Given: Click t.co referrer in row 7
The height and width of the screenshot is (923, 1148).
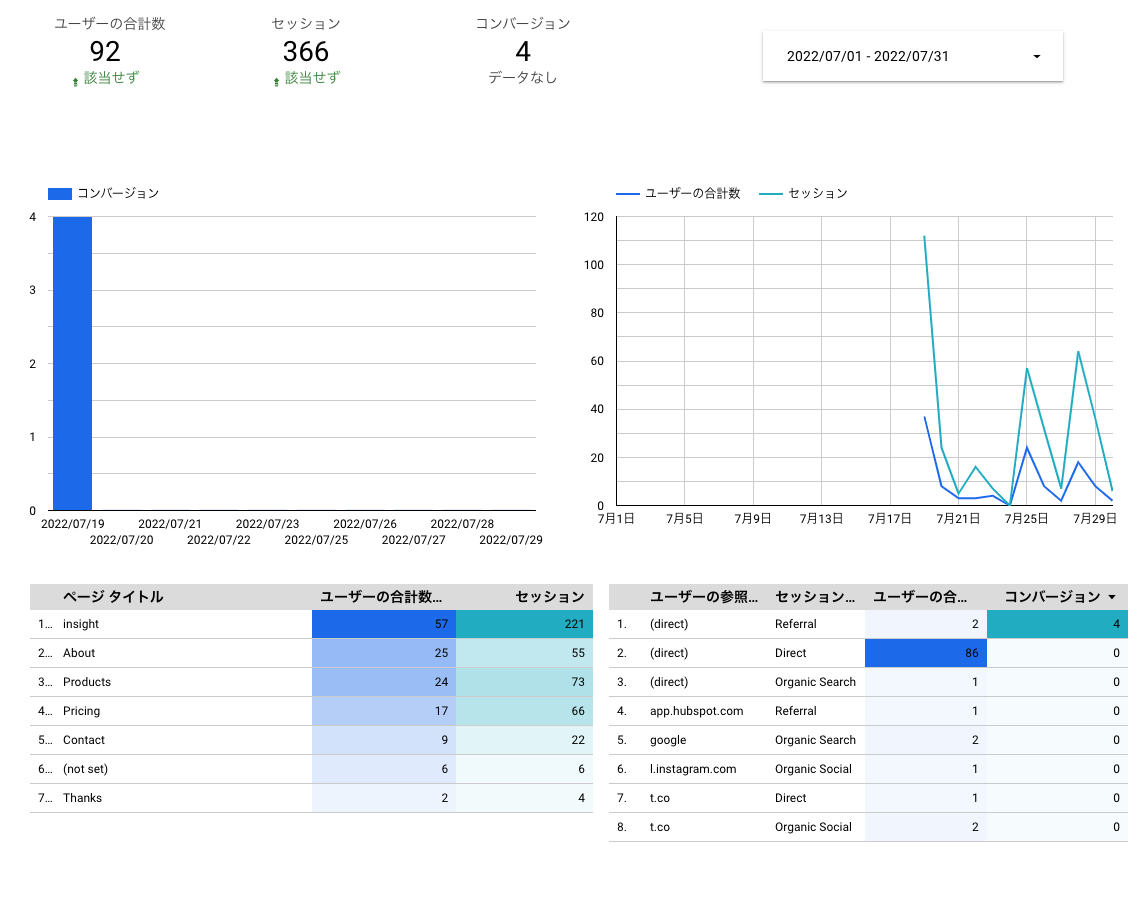Looking at the screenshot, I should (x=660, y=798).
